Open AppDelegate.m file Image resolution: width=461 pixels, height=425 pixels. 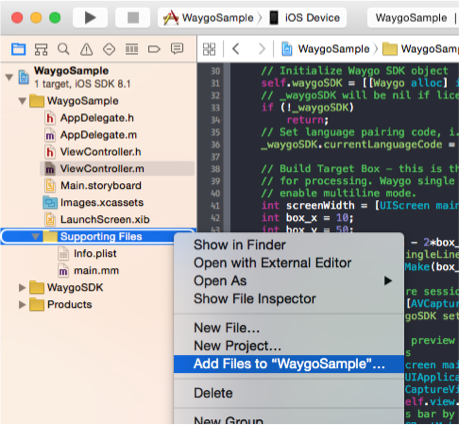[x=98, y=135]
